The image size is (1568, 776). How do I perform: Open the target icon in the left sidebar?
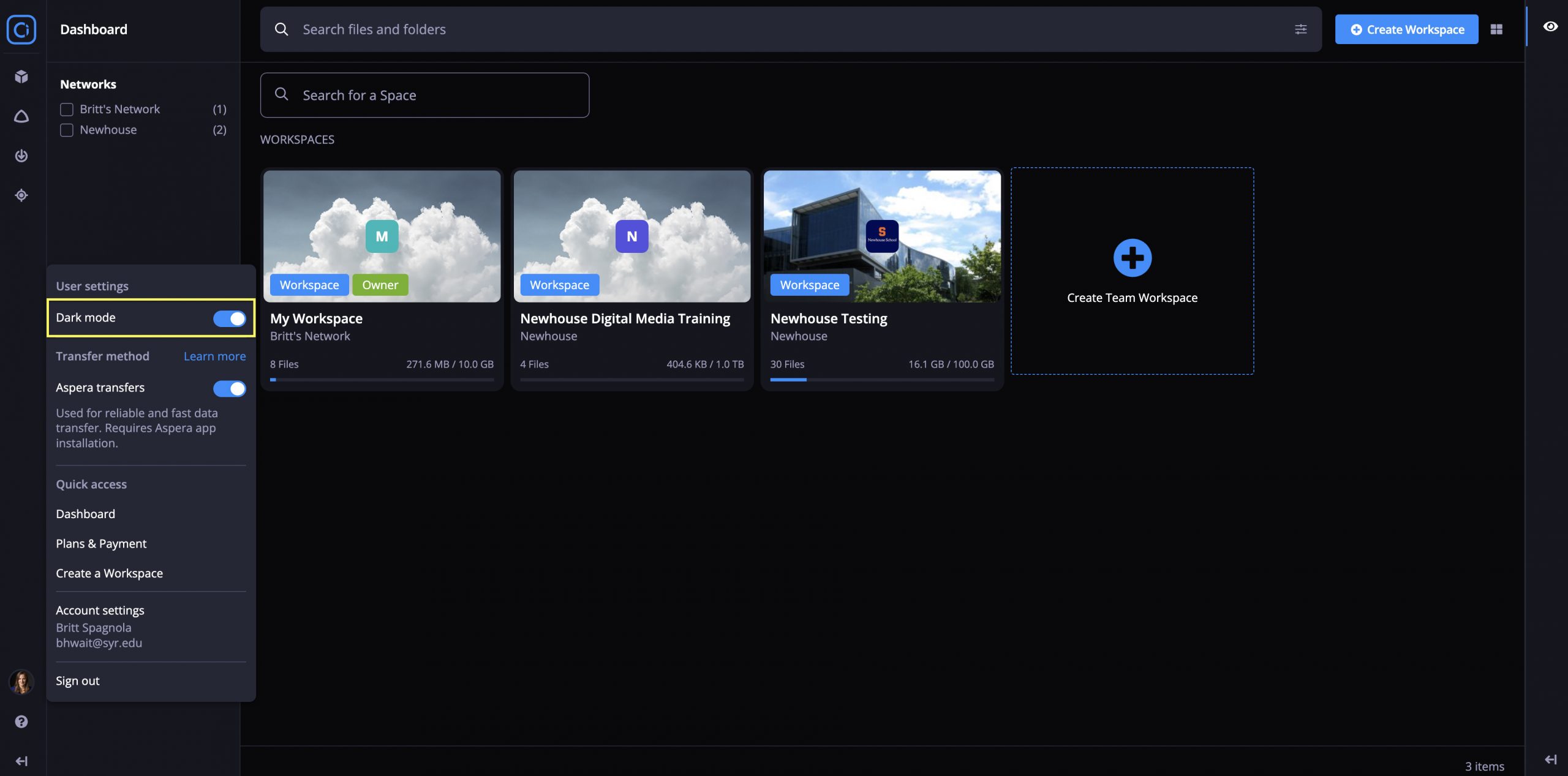point(21,195)
